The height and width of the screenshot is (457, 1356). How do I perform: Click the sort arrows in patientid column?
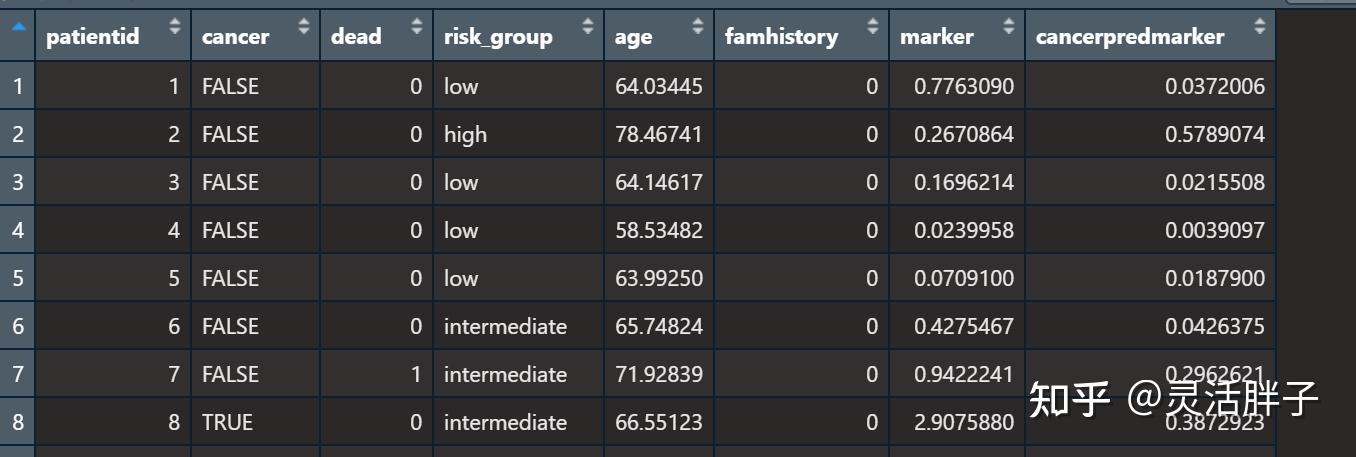coord(176,27)
